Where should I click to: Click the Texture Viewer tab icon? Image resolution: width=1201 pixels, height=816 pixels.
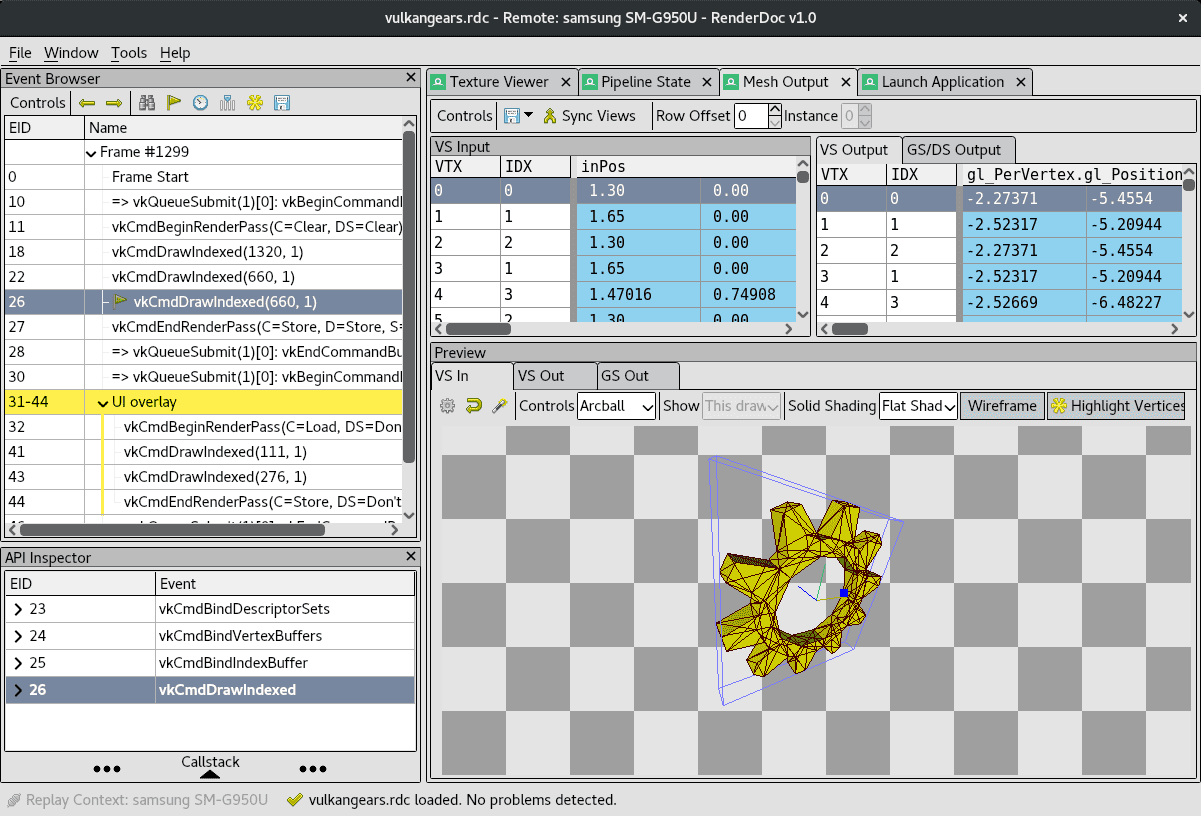(438, 82)
